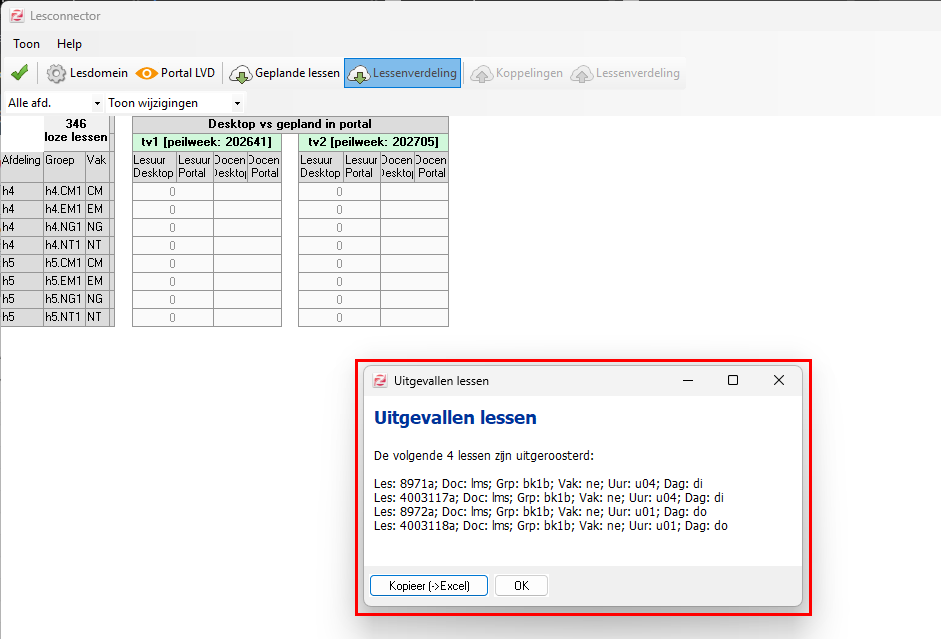Click the green checkmark toolbar icon
The image size is (941, 639).
click(x=20, y=73)
